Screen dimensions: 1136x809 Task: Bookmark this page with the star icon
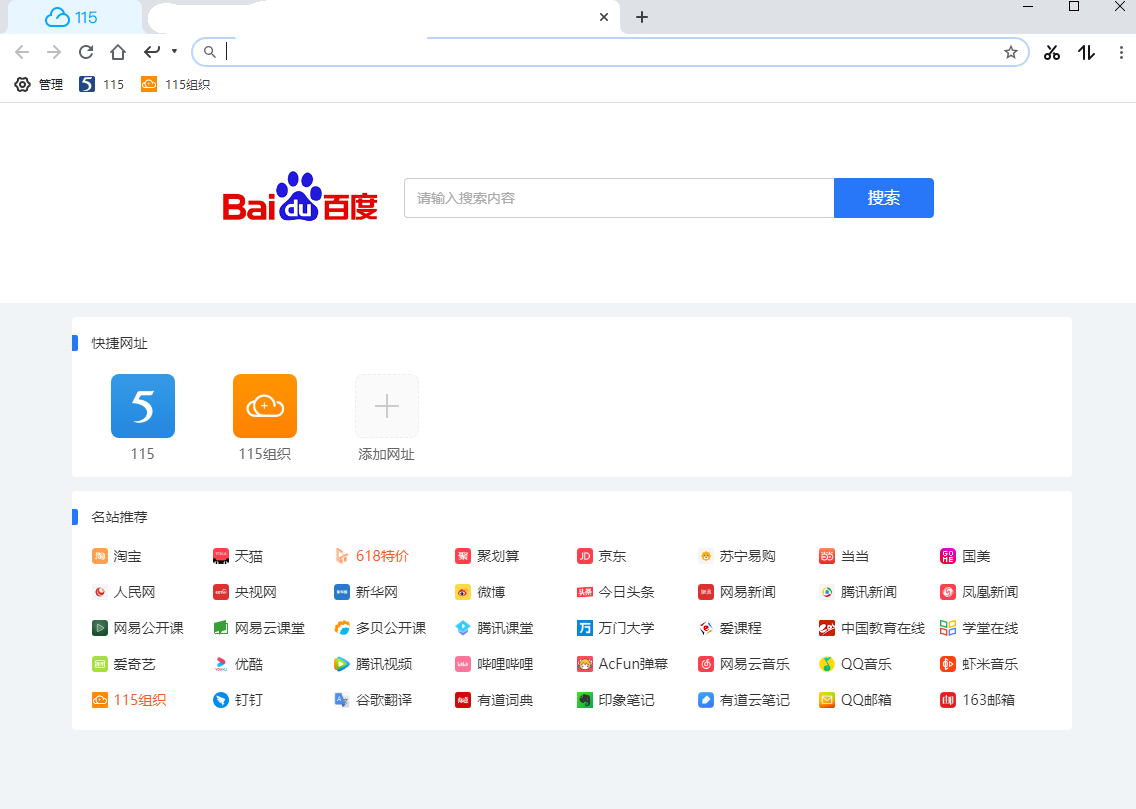tap(1011, 52)
